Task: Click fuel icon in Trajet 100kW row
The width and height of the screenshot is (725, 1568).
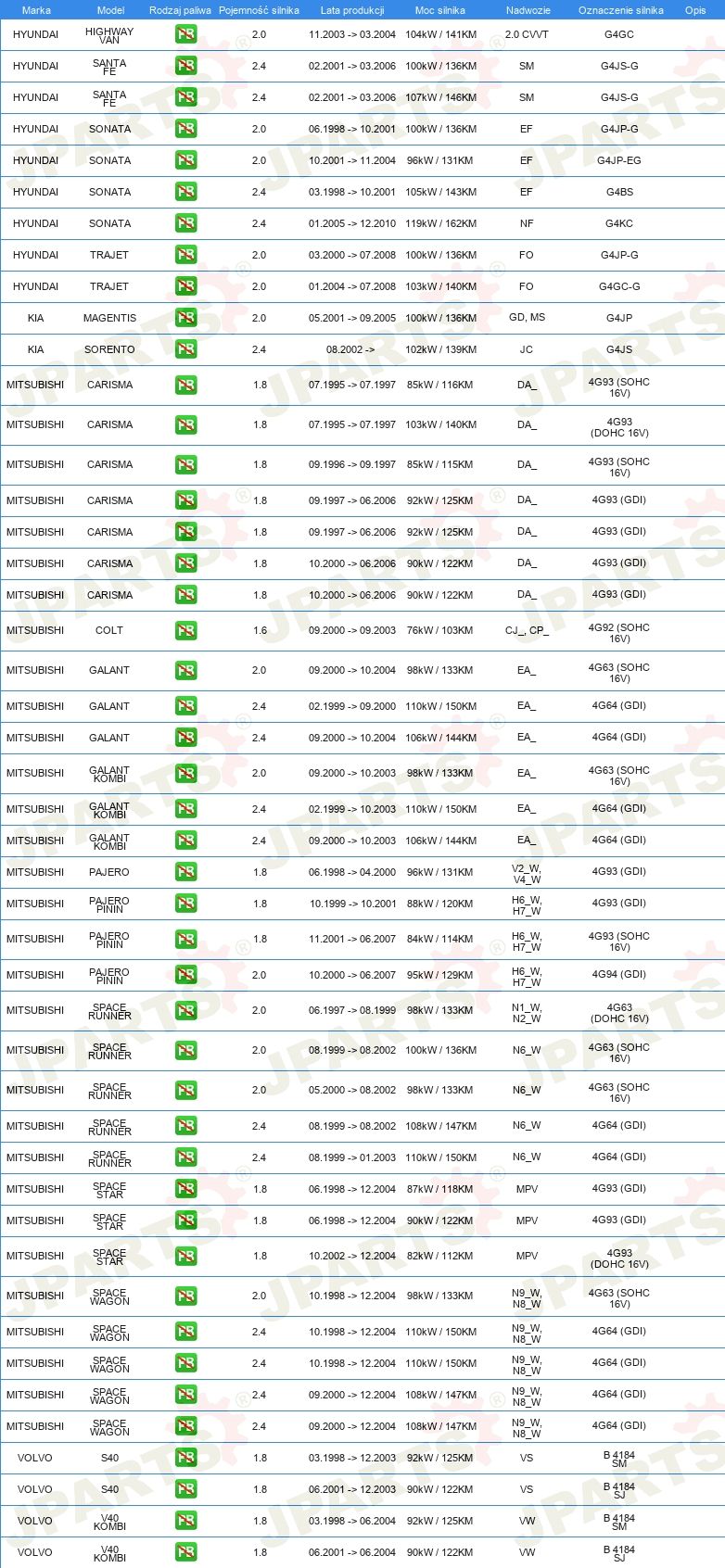Action: click(x=185, y=255)
